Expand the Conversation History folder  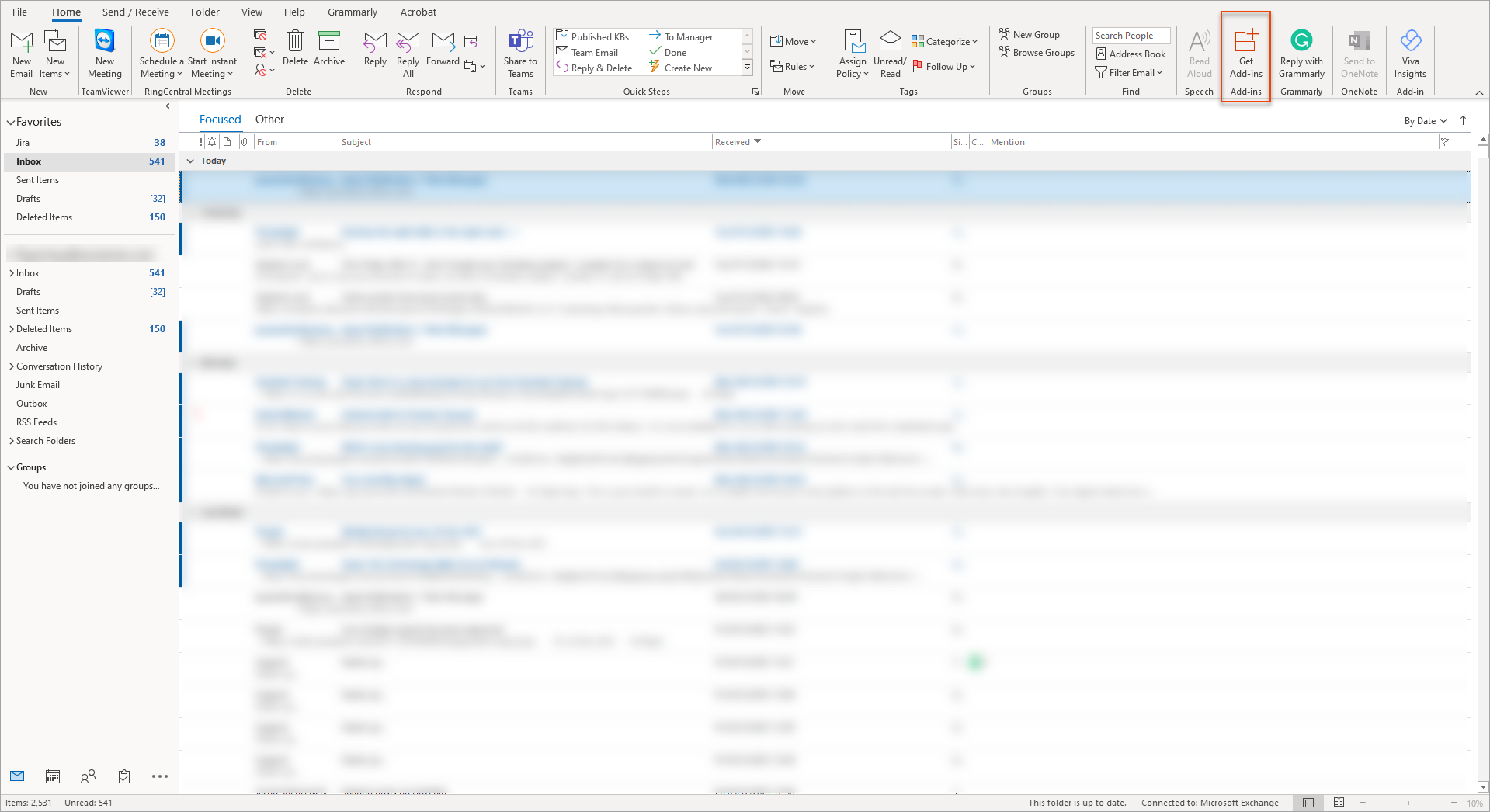[12, 366]
